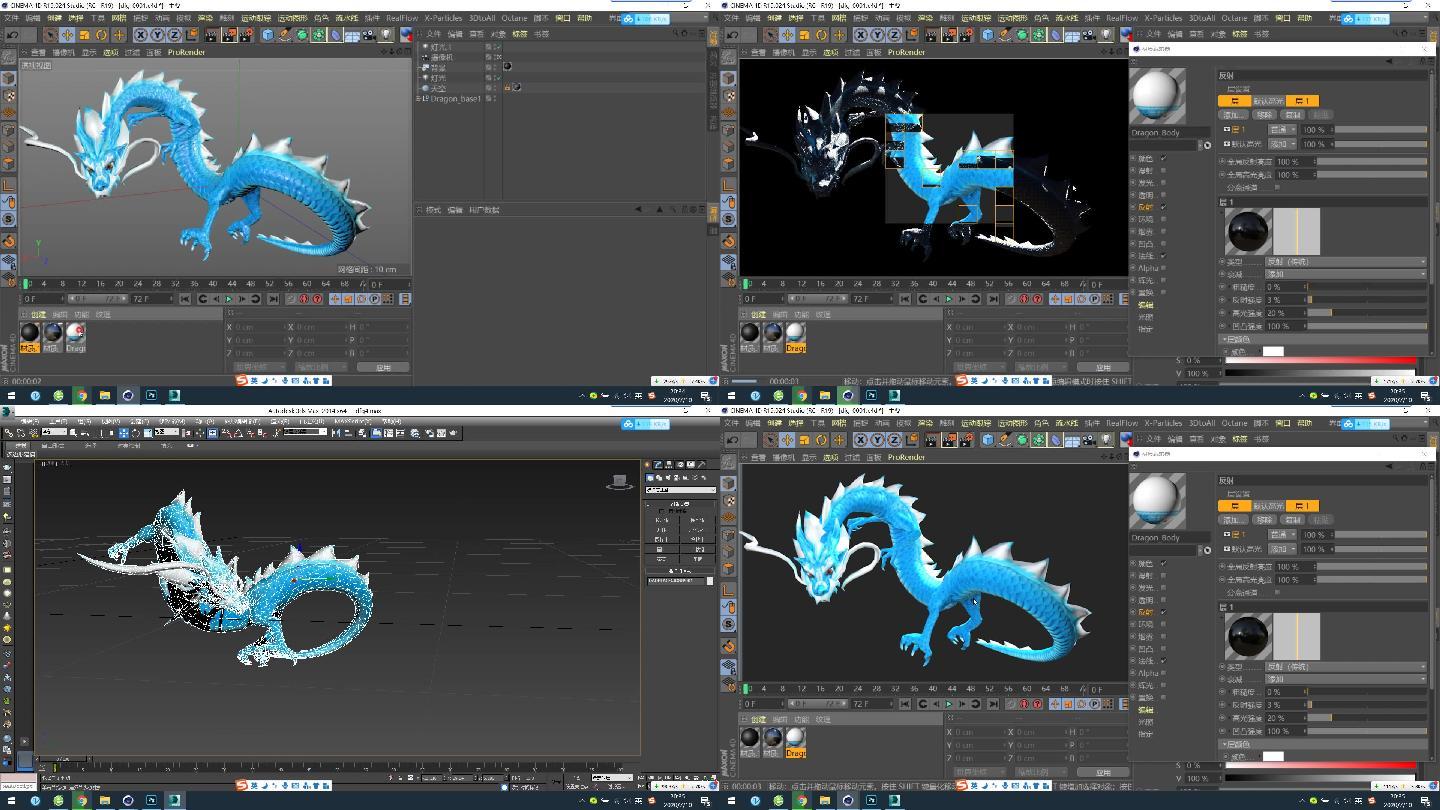Image resolution: width=1440 pixels, height=810 pixels.
Task: Open Render Settings icon in top-left Cinema 4D
Action: coord(246,35)
